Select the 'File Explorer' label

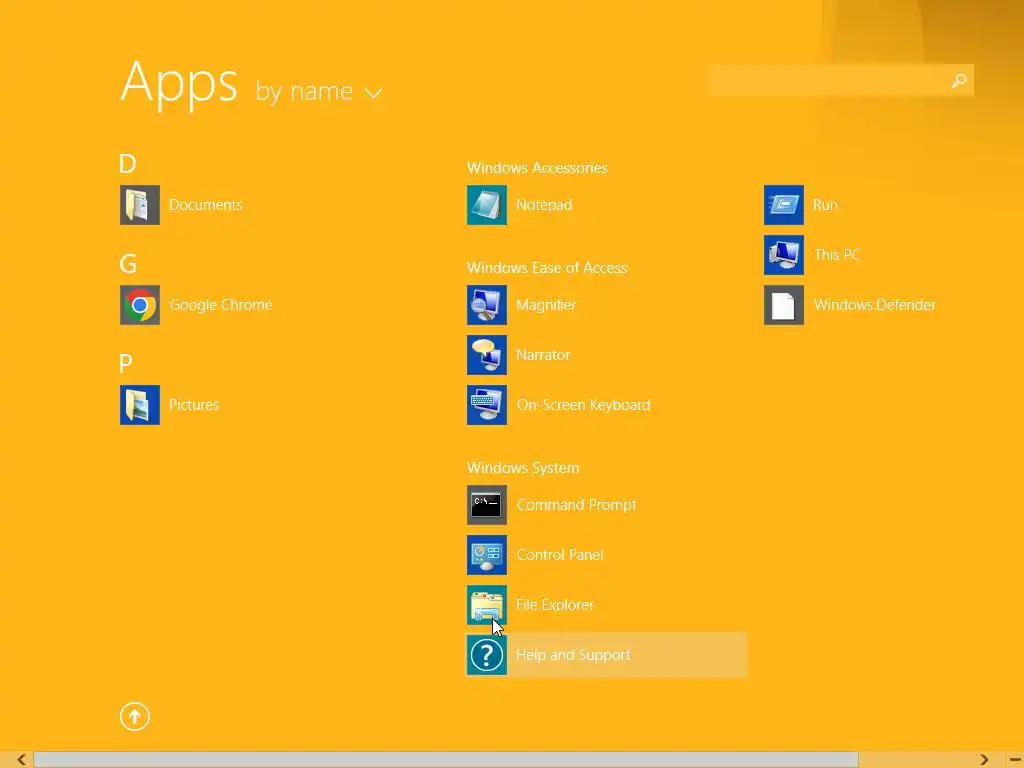tap(555, 605)
